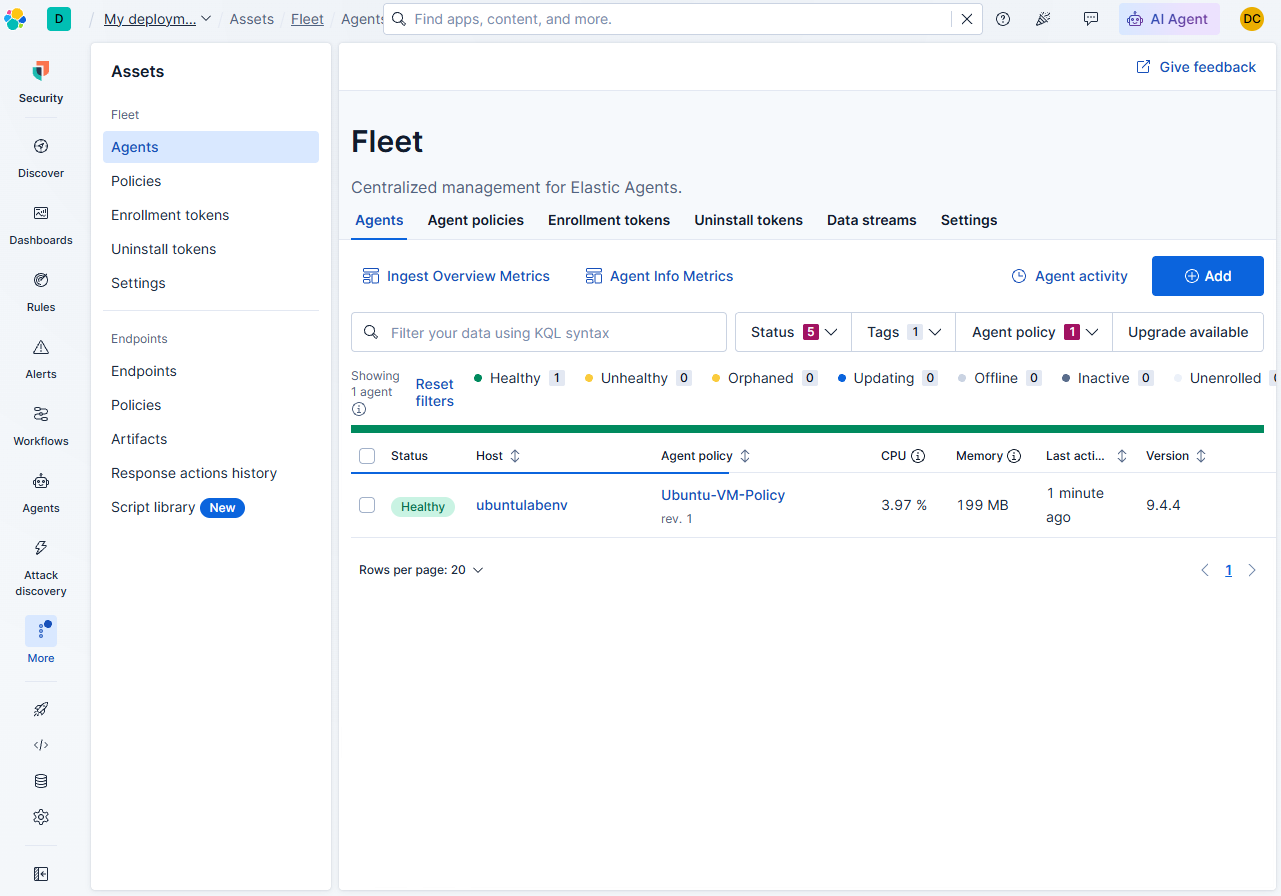
Task: Filter by Upgrade available
Action: click(x=1188, y=332)
